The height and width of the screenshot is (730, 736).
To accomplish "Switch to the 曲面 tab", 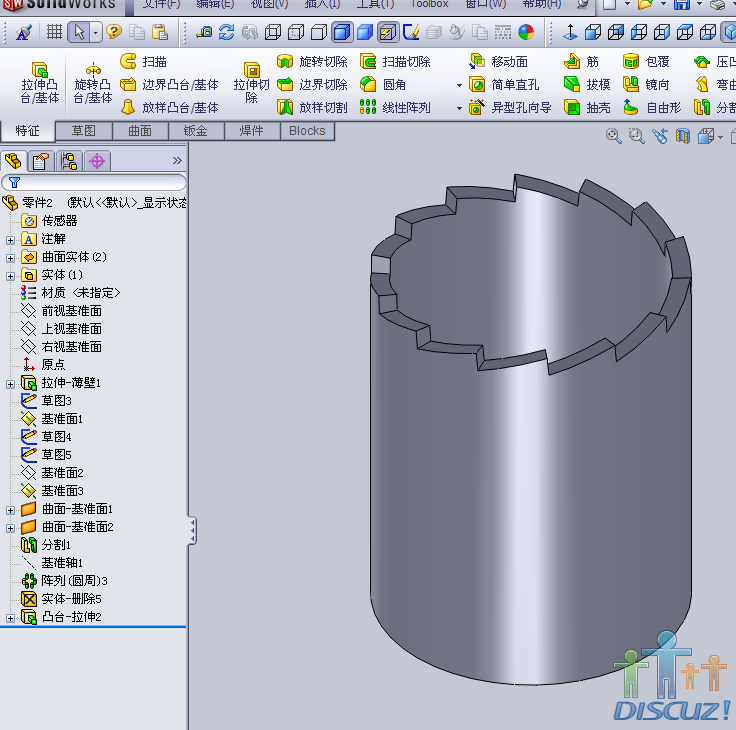I will [x=140, y=131].
